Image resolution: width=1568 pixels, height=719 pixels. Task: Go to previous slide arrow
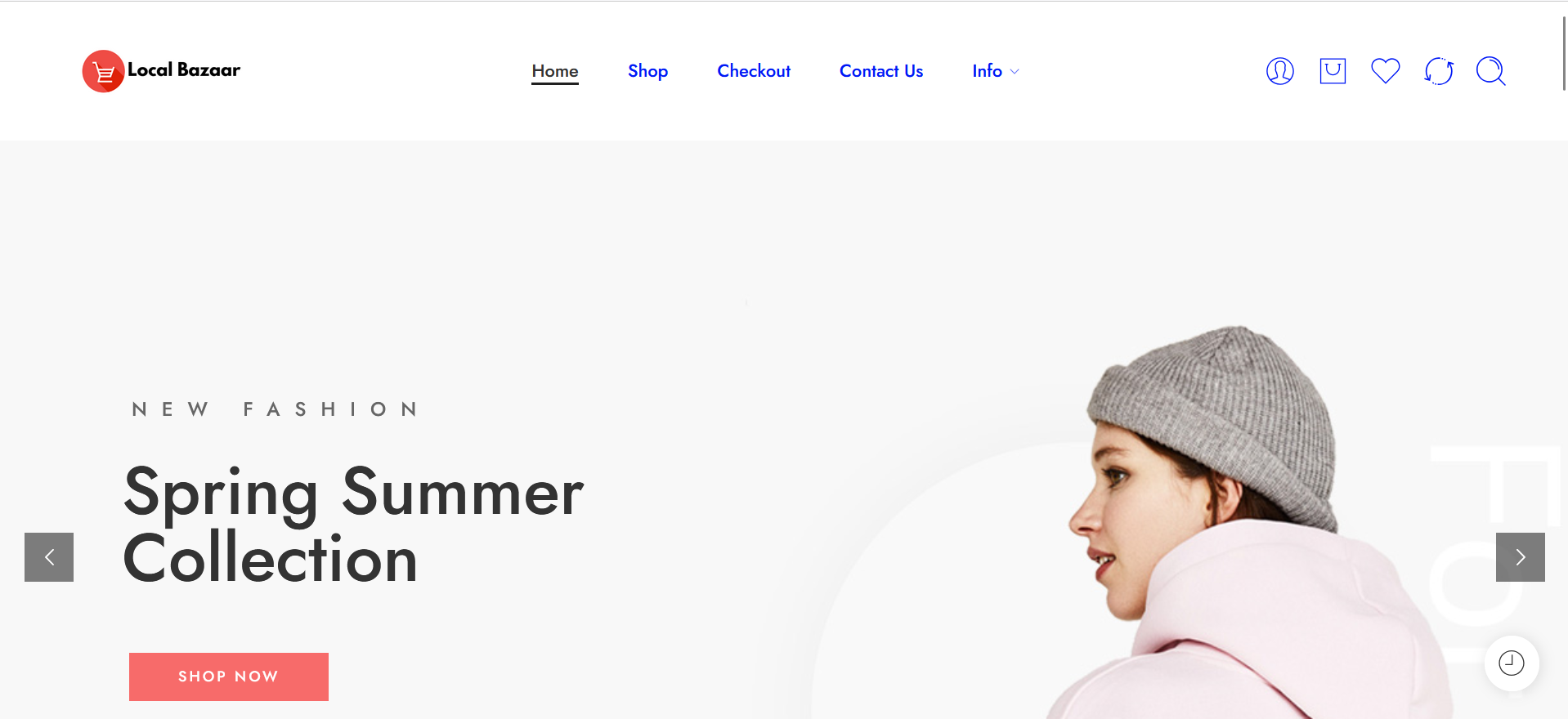click(x=49, y=557)
